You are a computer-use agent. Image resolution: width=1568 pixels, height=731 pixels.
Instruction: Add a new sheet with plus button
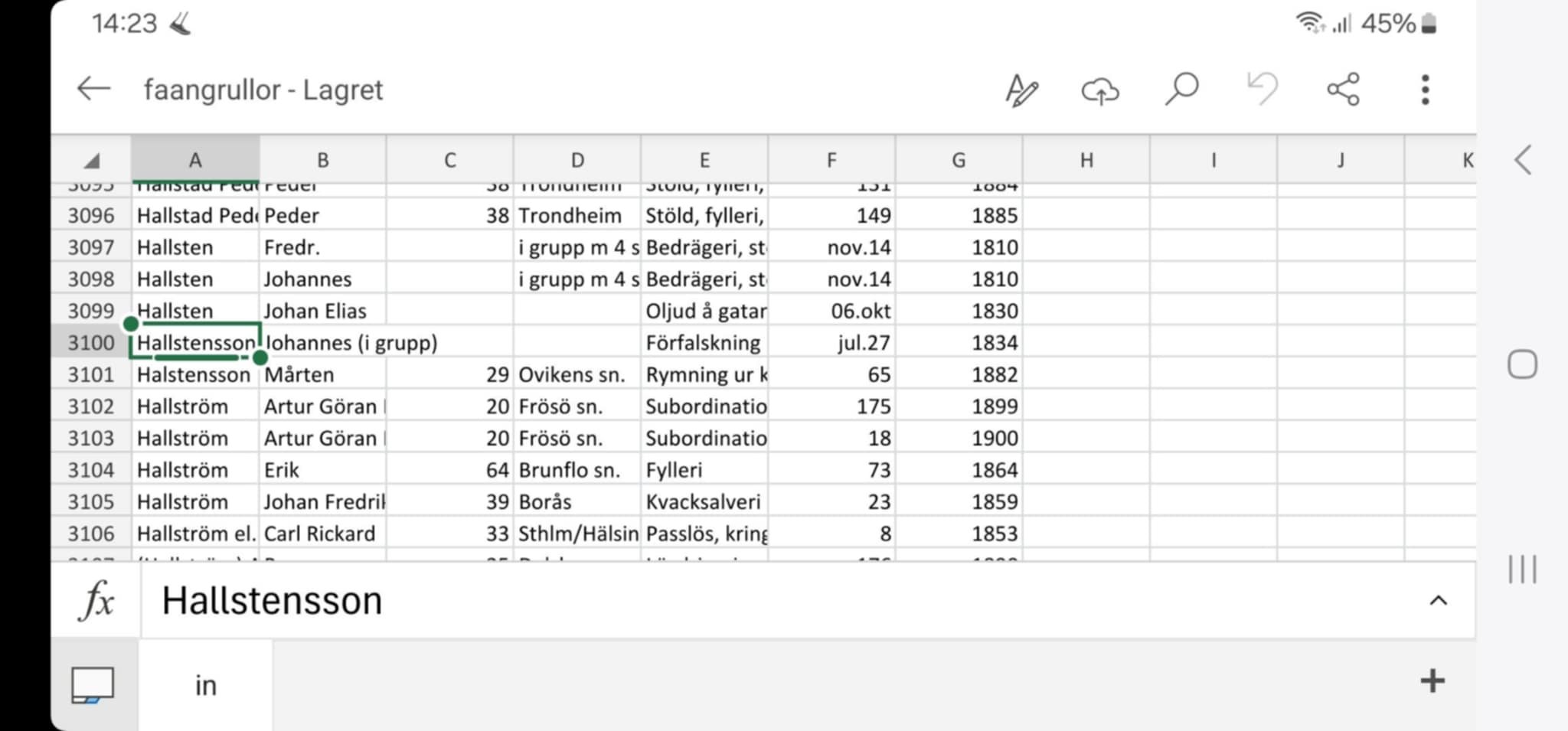(x=1432, y=680)
